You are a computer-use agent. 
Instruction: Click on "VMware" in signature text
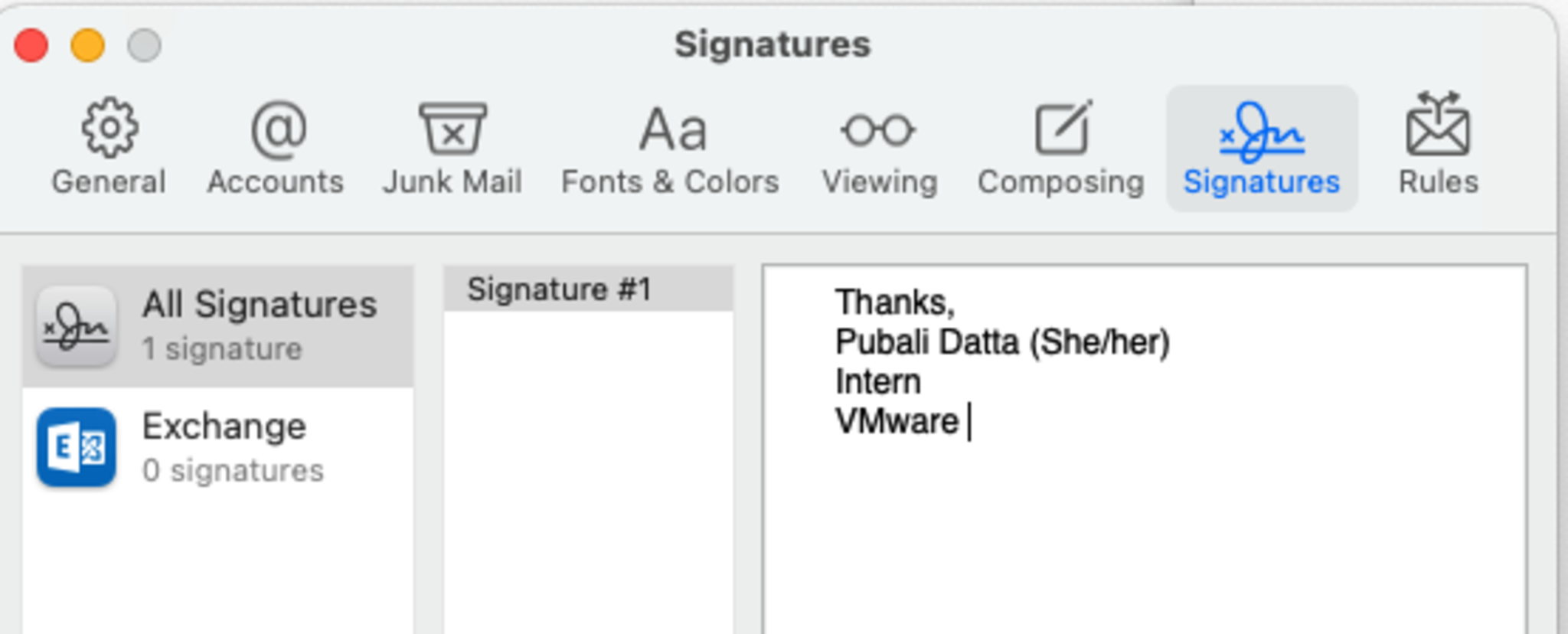pyautogui.click(x=896, y=422)
